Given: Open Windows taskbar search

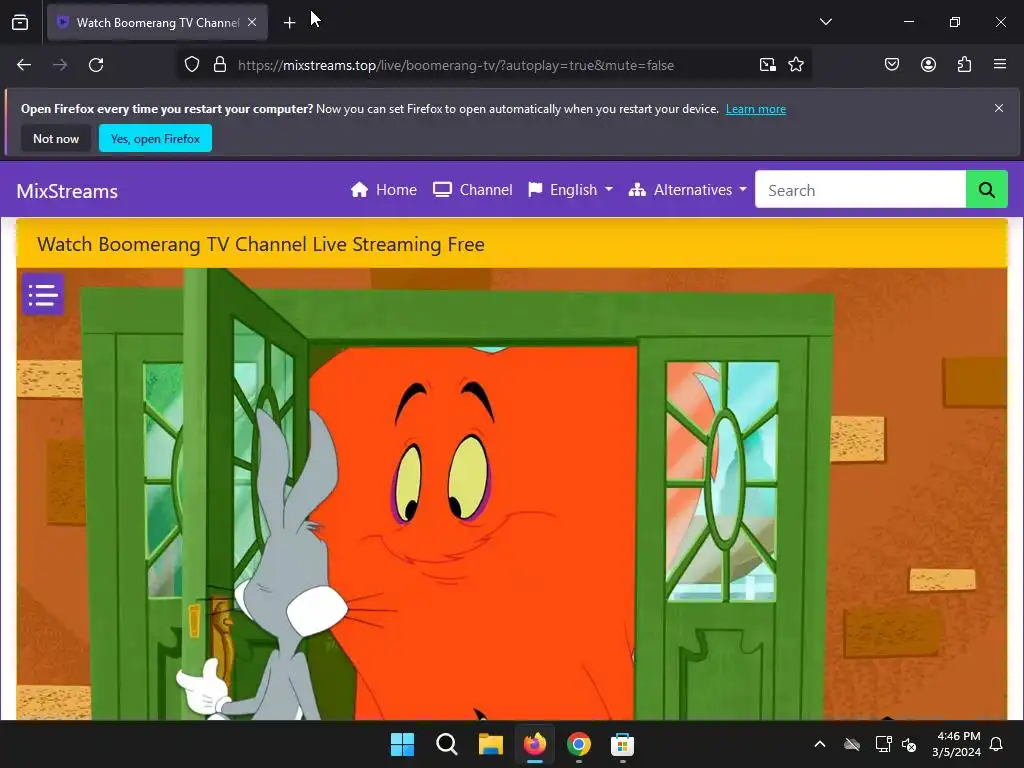Looking at the screenshot, I should pyautogui.click(x=447, y=744).
